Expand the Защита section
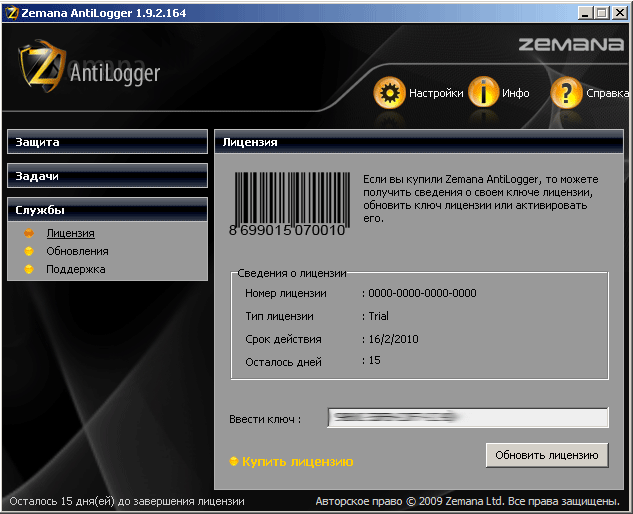 click(x=107, y=142)
